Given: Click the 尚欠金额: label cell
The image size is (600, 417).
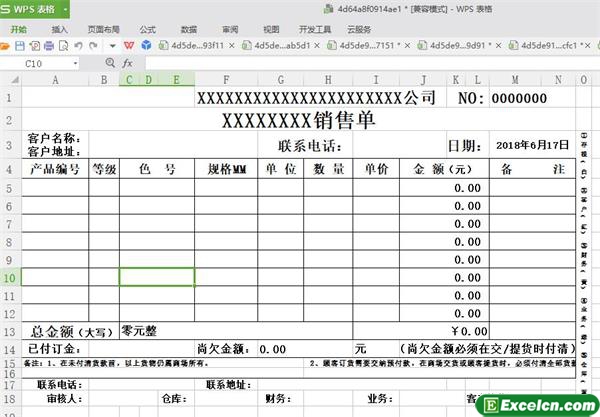Looking at the screenshot, I should (226, 349).
